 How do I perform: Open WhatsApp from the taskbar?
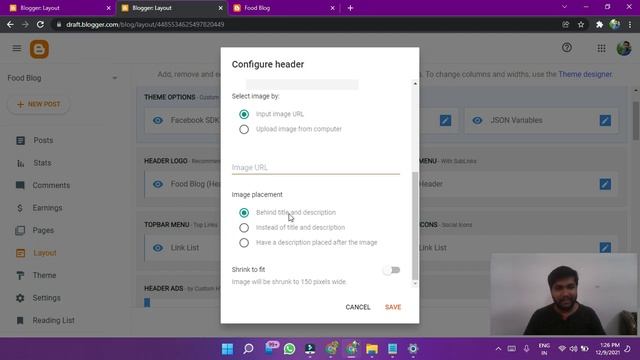click(289, 349)
